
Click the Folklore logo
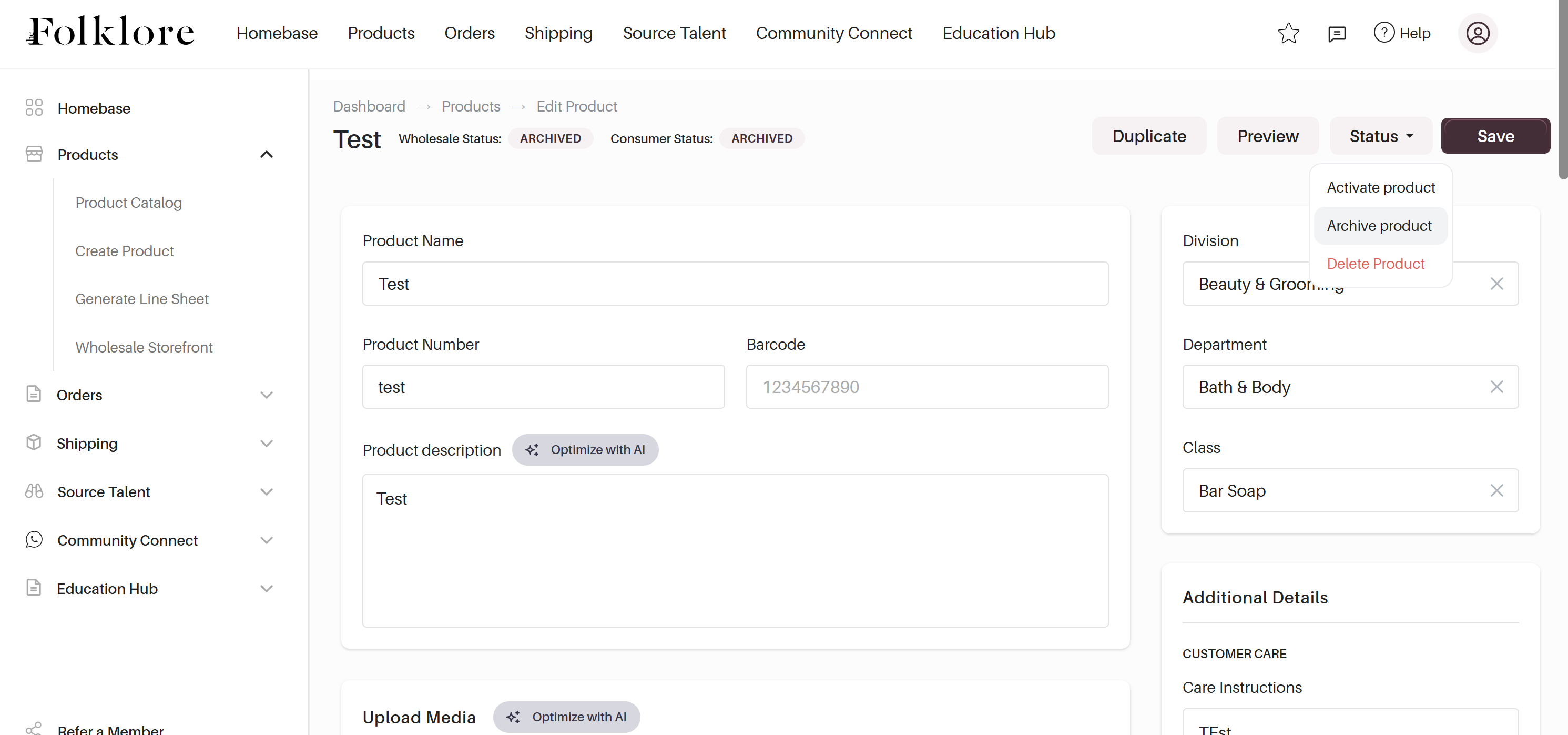click(x=110, y=32)
